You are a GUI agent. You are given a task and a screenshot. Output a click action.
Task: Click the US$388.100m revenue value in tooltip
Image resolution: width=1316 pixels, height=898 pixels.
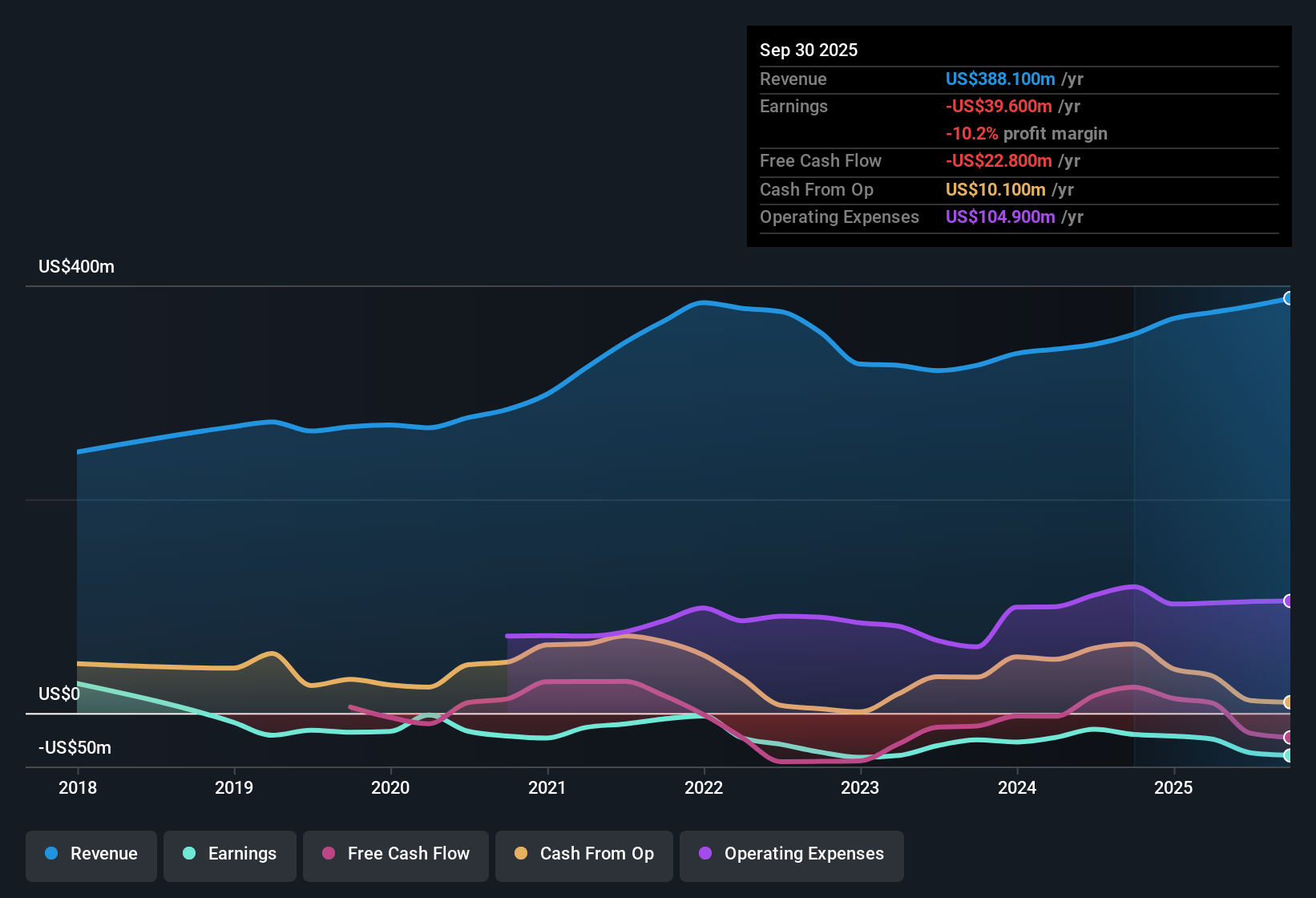(999, 79)
